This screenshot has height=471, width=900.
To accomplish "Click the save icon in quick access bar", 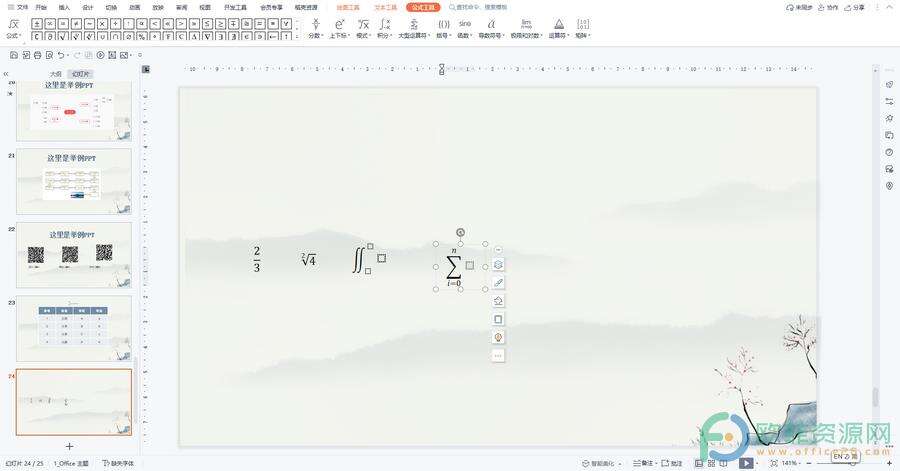I will coord(14,55).
